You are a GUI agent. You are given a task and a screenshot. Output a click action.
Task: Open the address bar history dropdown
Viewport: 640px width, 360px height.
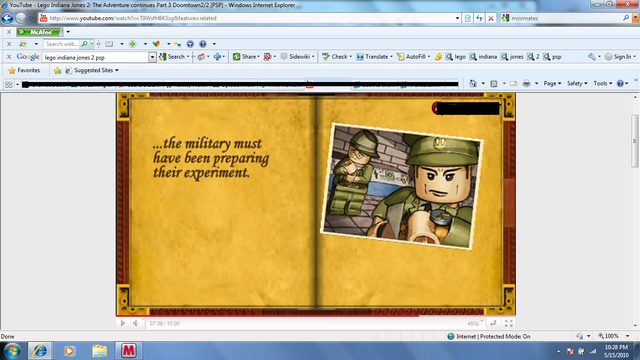coord(457,18)
